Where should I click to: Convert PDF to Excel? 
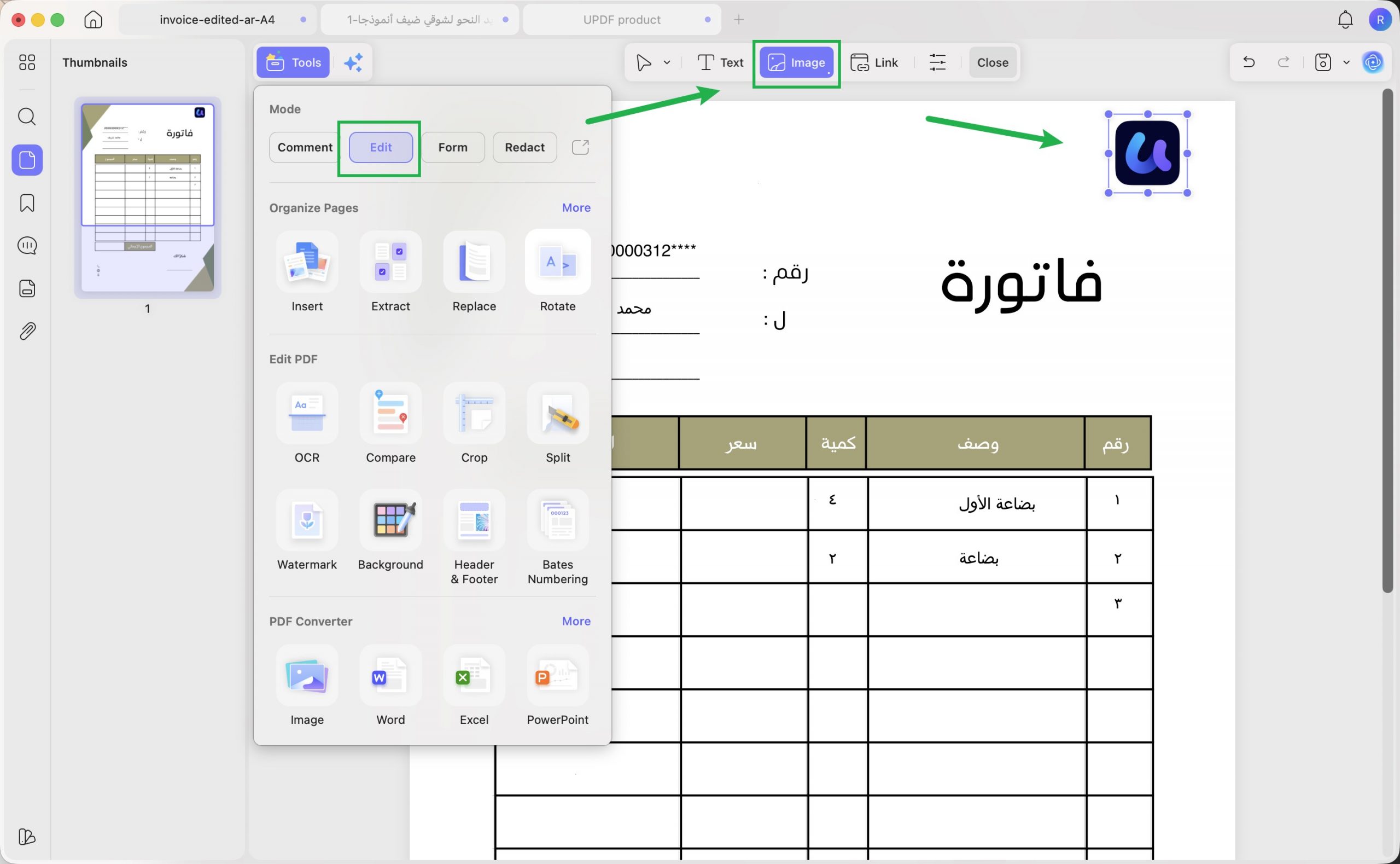[474, 686]
